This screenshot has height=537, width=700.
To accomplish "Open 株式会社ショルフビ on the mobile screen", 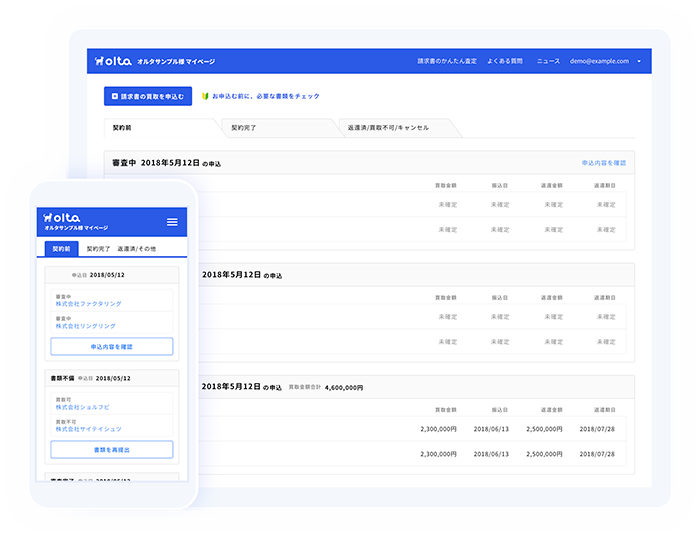I will (82, 407).
